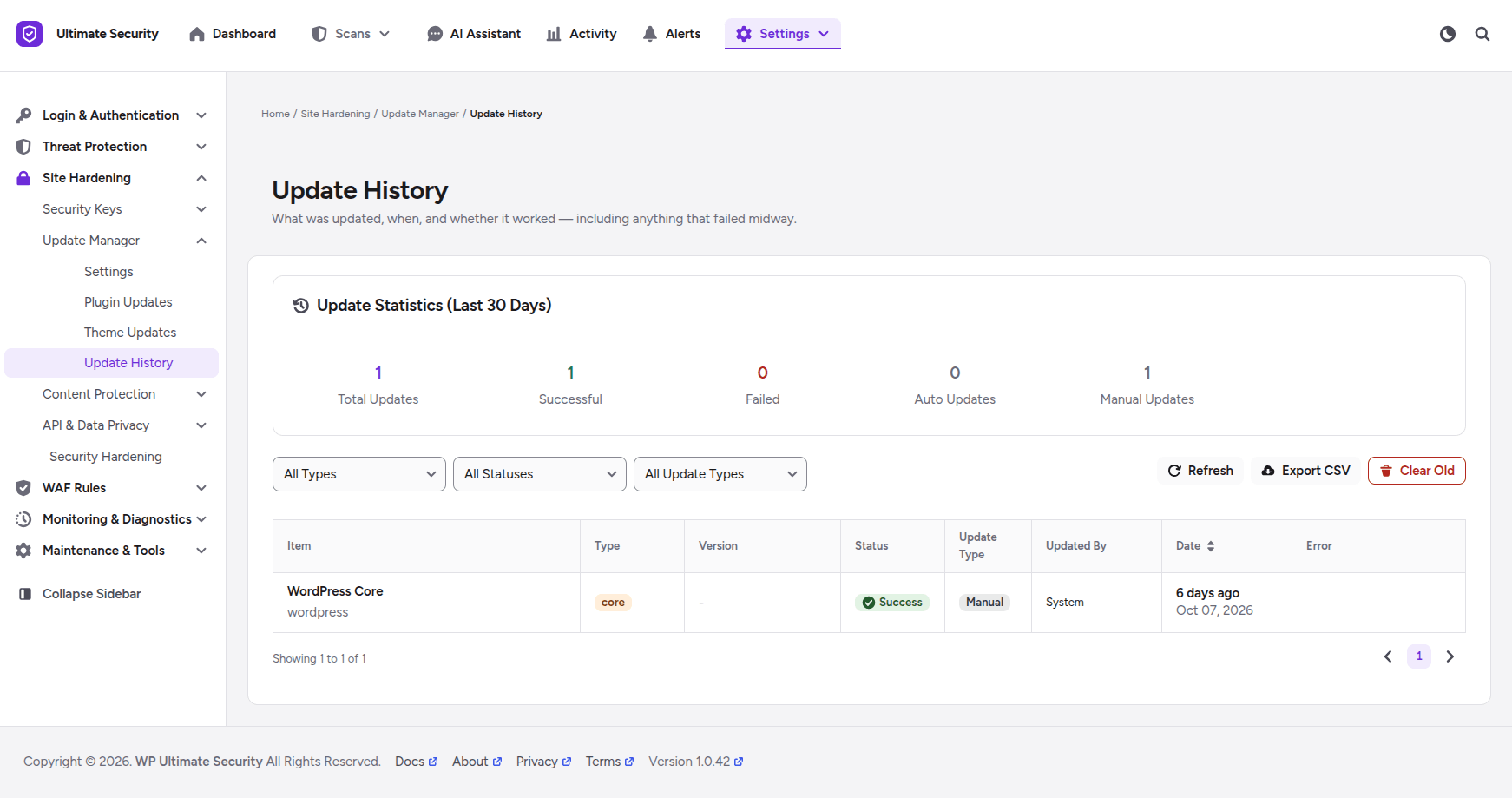Screen dimensions: 1512x798
Task: Click the Dashboard home icon
Action: click(197, 34)
